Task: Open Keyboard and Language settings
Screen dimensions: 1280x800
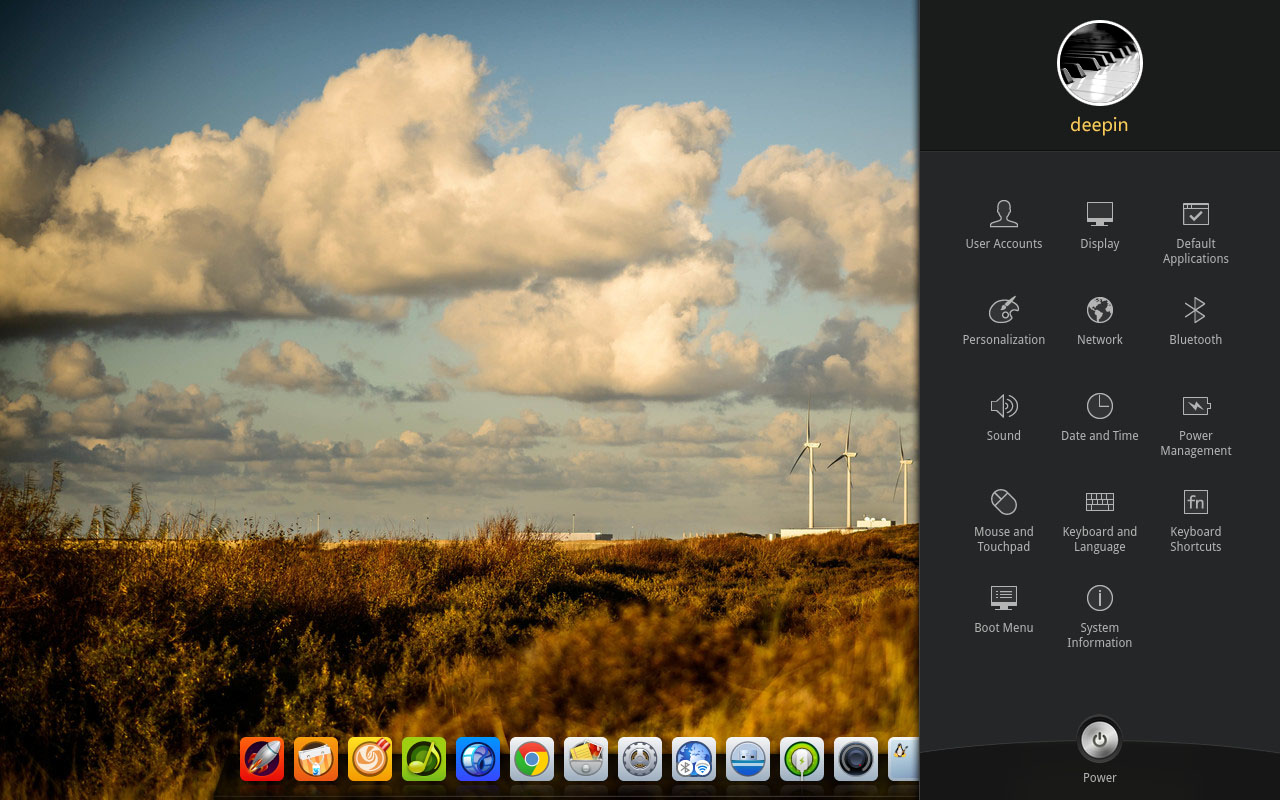Action: [x=1099, y=520]
